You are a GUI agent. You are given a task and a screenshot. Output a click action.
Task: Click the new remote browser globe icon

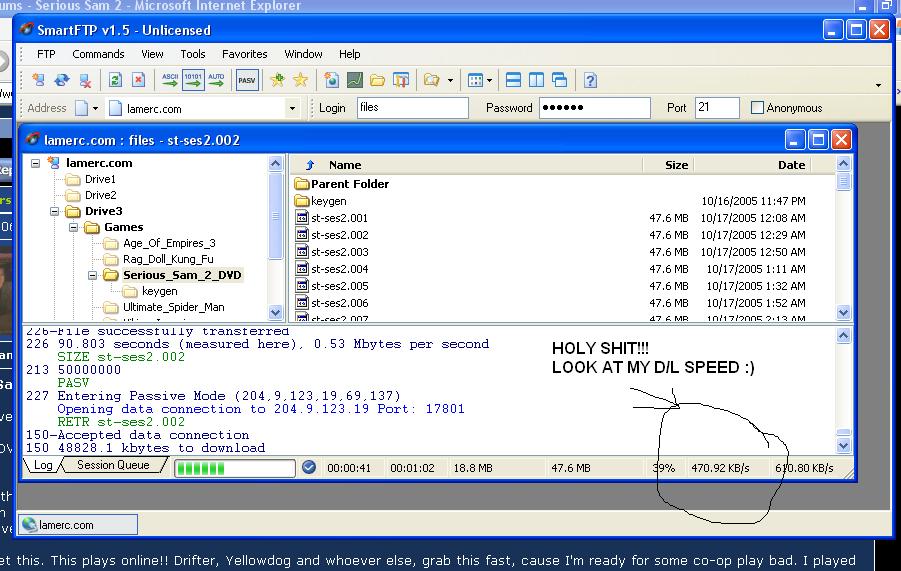tap(331, 80)
